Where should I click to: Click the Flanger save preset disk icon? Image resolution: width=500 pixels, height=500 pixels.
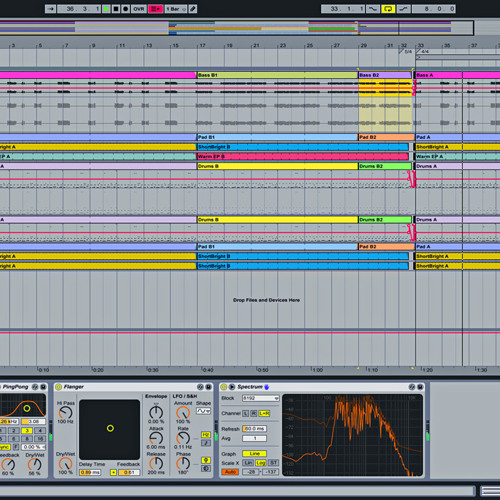208,387
